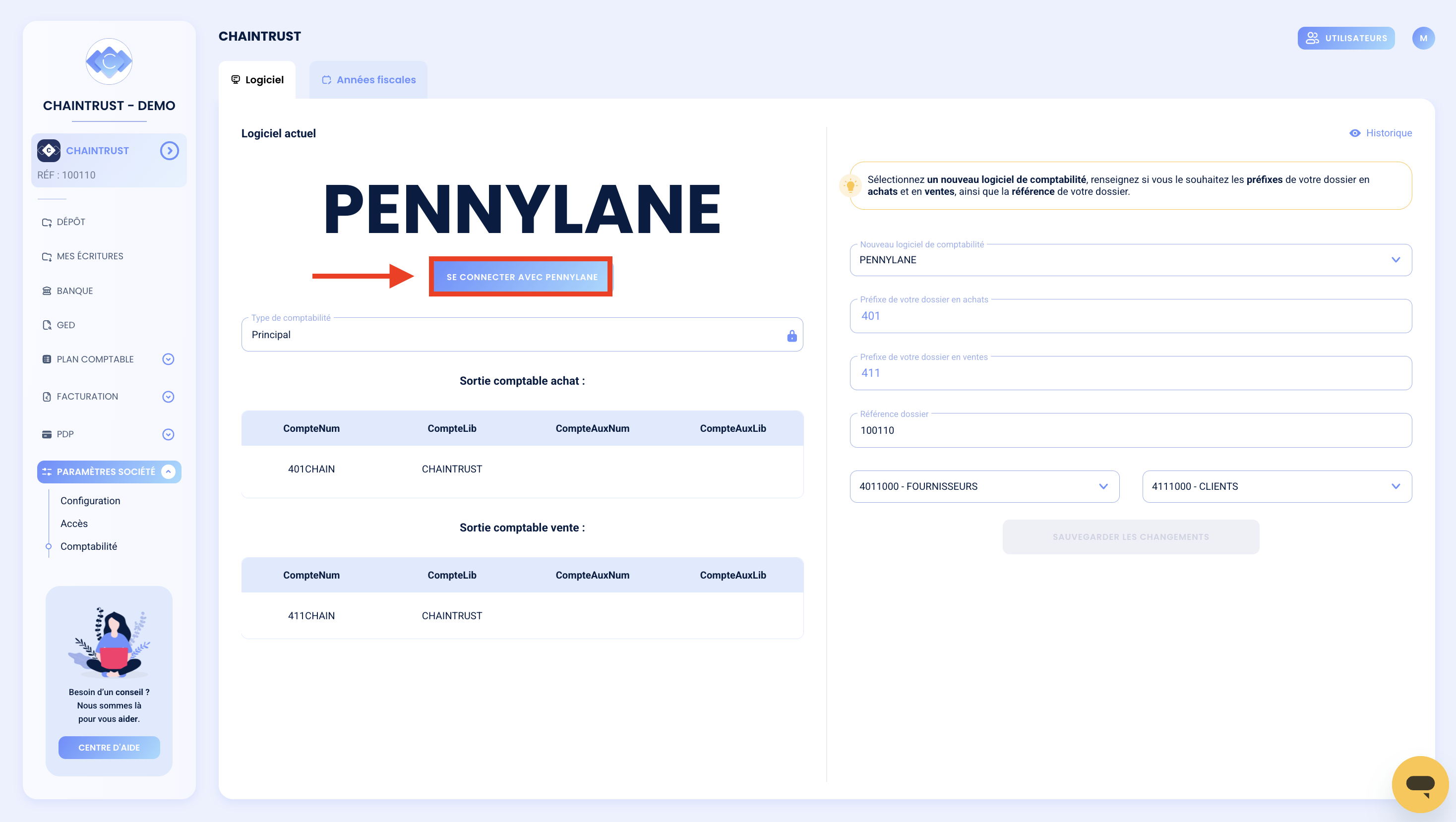The image size is (1456, 822).
Task: Click CompteAuxLib header in vente table
Action: tap(733, 575)
